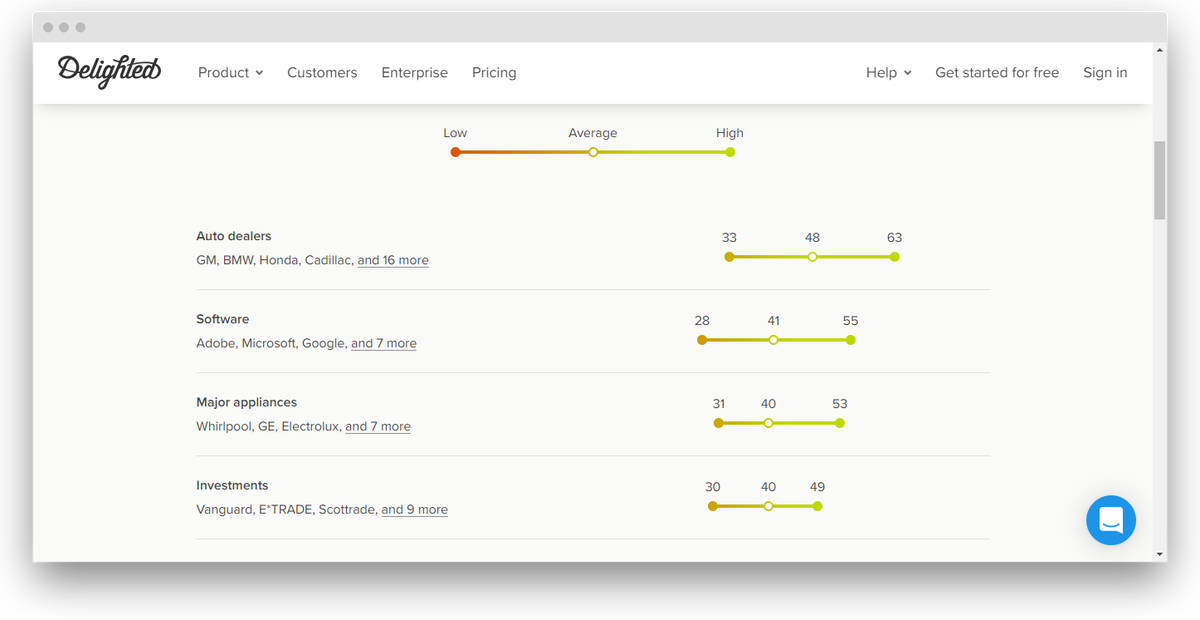
Task: Go to the Customers page
Action: pyautogui.click(x=322, y=72)
